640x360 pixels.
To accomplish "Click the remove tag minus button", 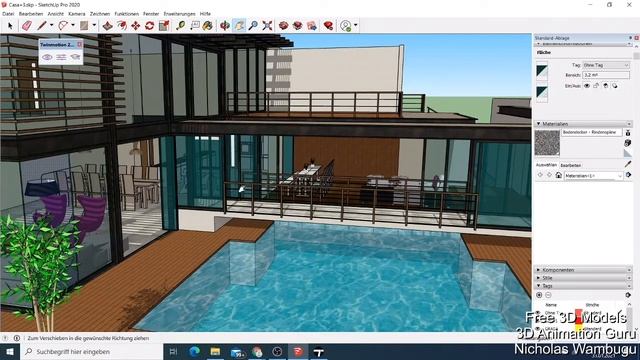I will (548, 295).
